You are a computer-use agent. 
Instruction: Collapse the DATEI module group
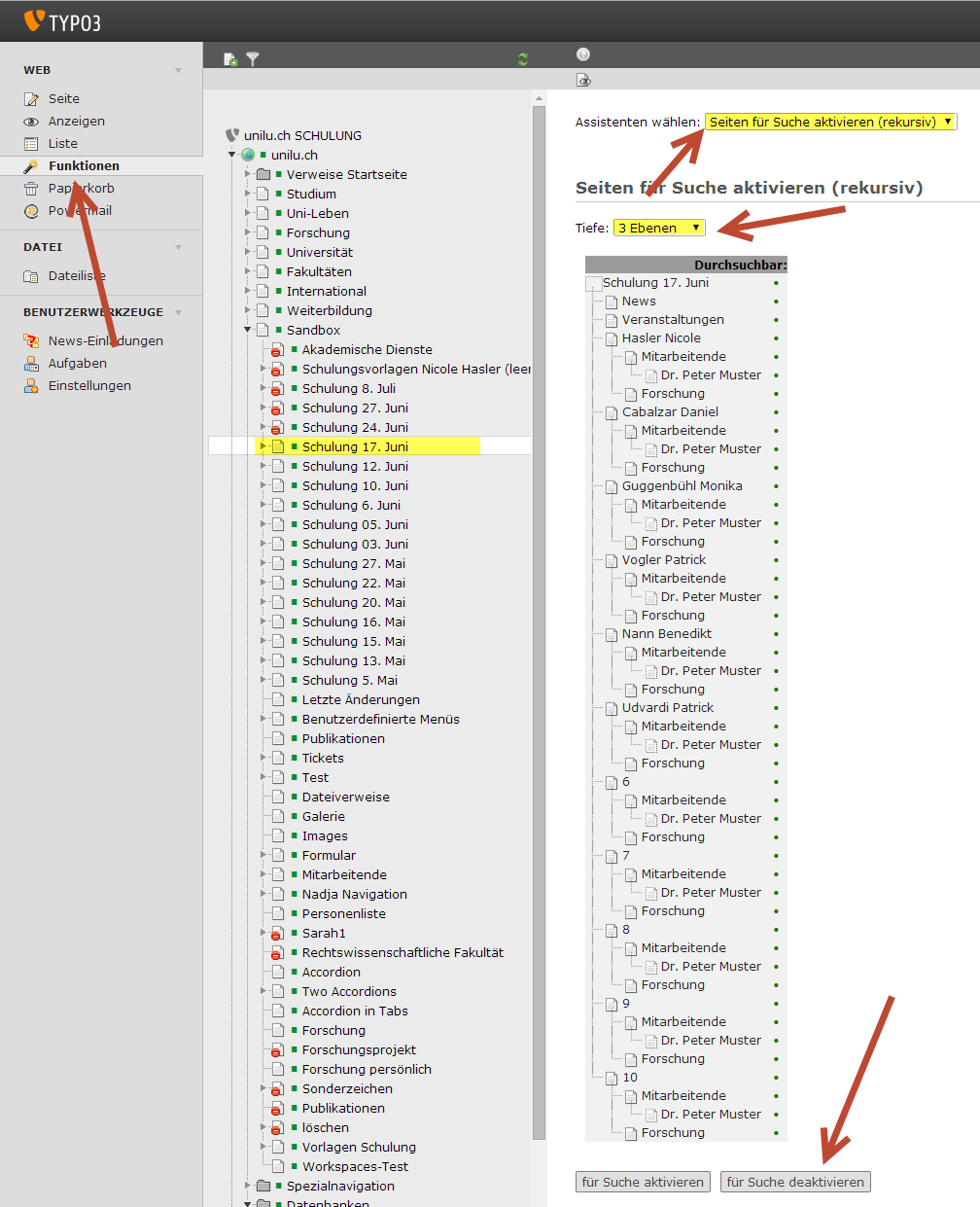tap(179, 247)
